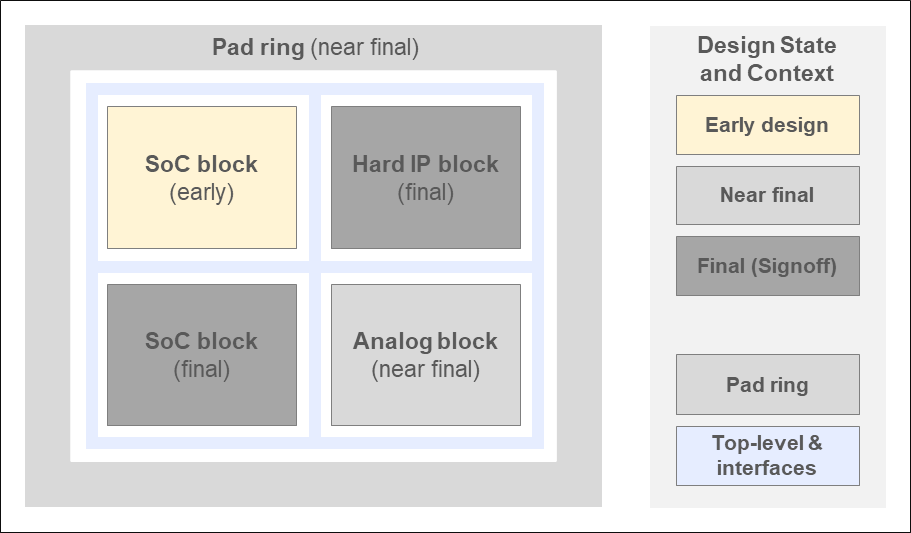Image resolution: width=911 pixels, height=533 pixels.
Task: Click the Near final legend swatch
Action: [x=767, y=195]
